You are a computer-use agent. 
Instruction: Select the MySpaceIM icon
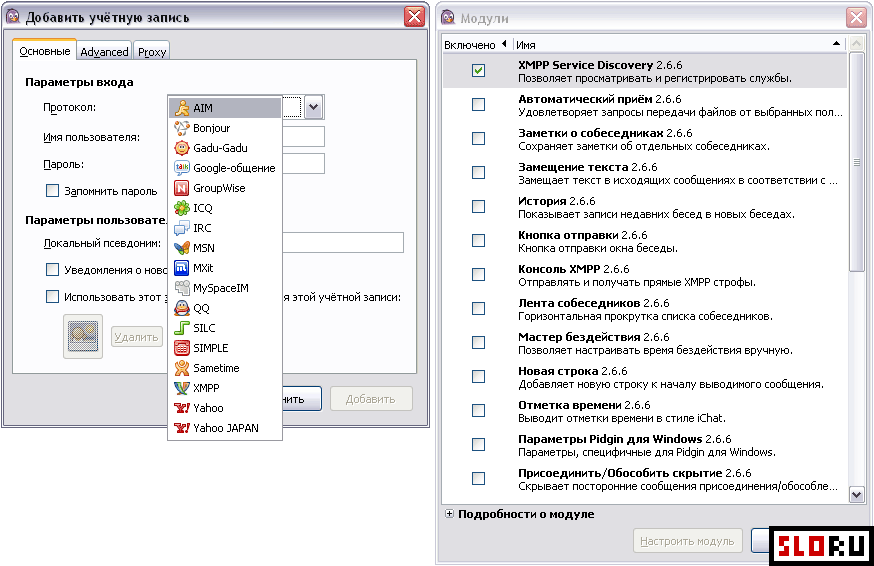[182, 288]
